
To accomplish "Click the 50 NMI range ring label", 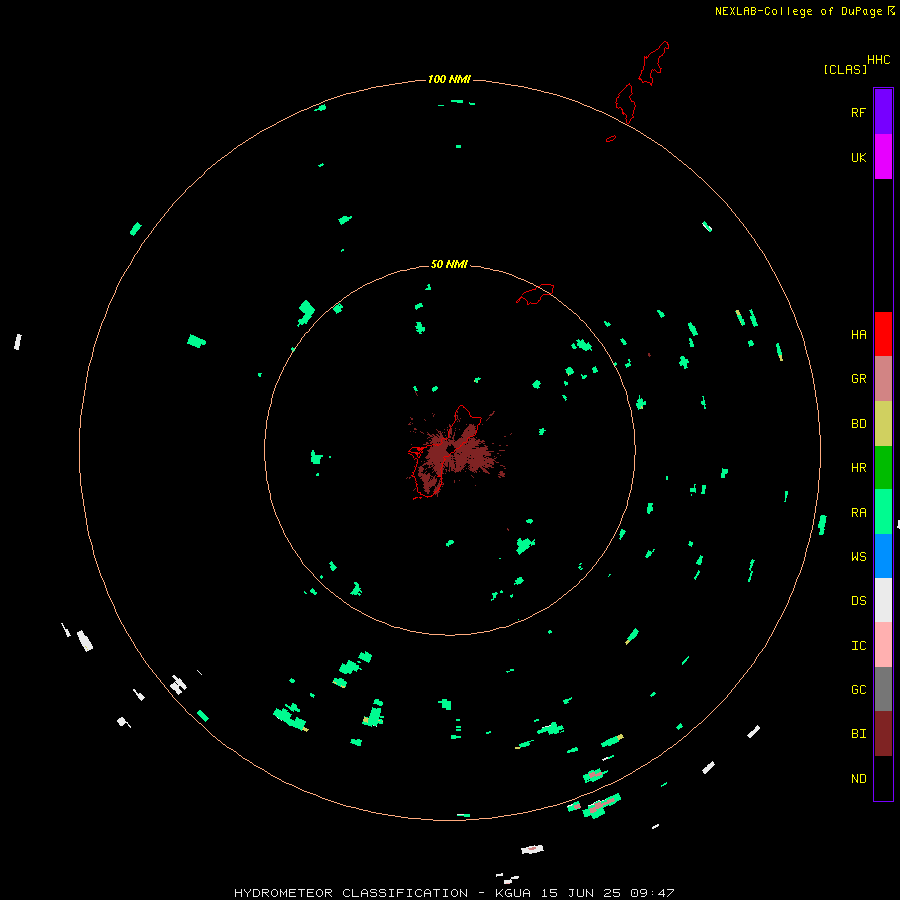I will [x=449, y=264].
